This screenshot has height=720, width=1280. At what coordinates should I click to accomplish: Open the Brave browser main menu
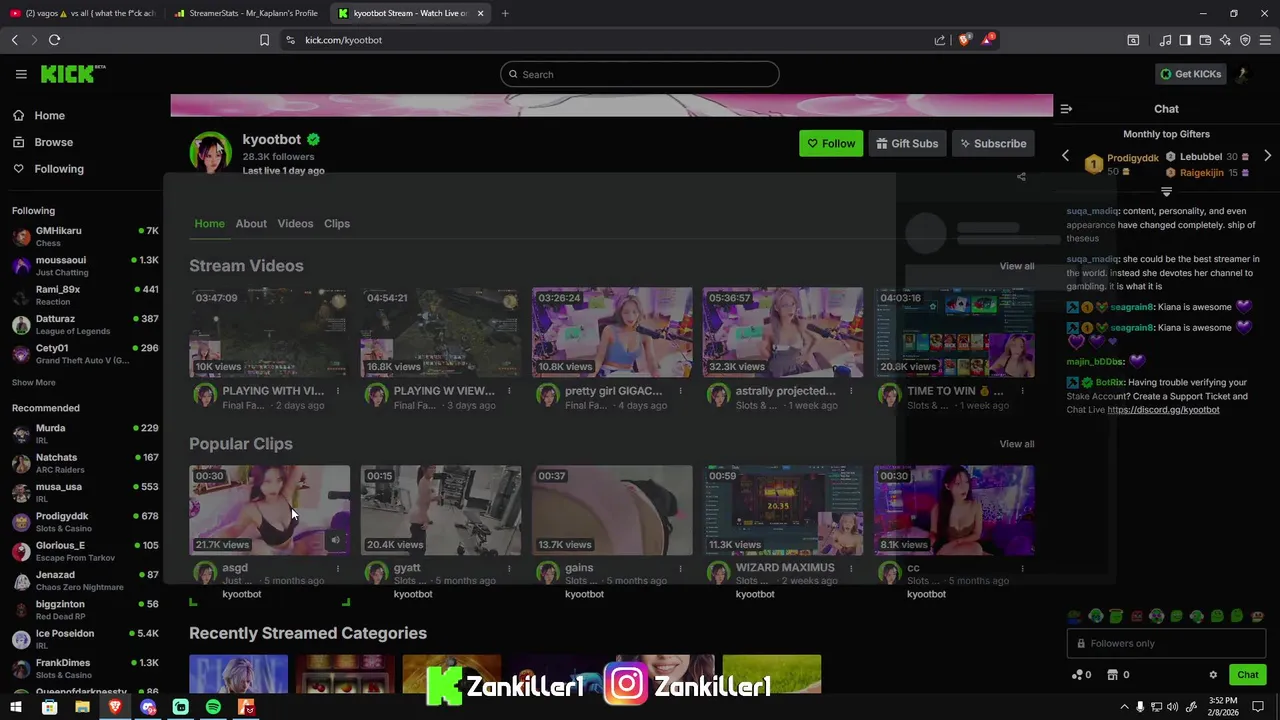click(1266, 40)
